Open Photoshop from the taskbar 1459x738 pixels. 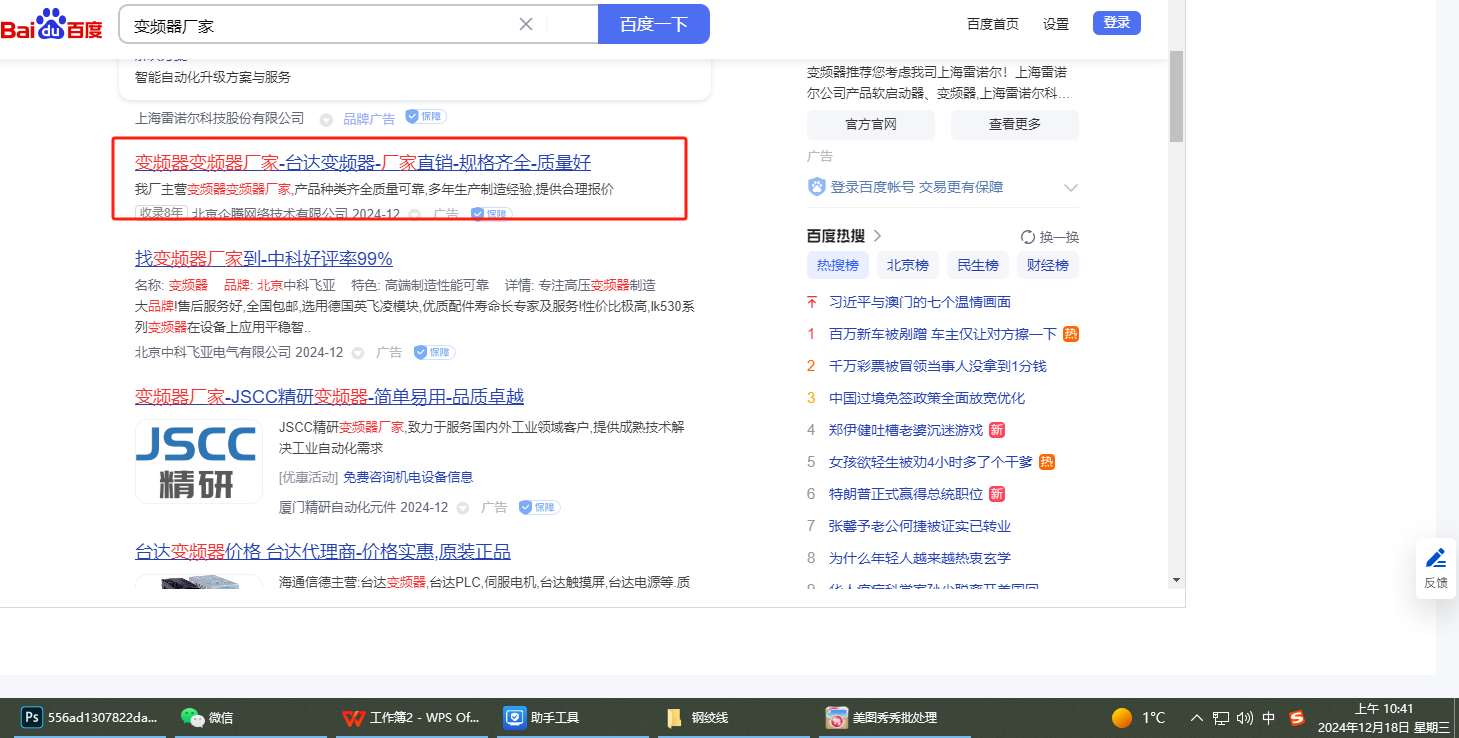pyautogui.click(x=32, y=717)
